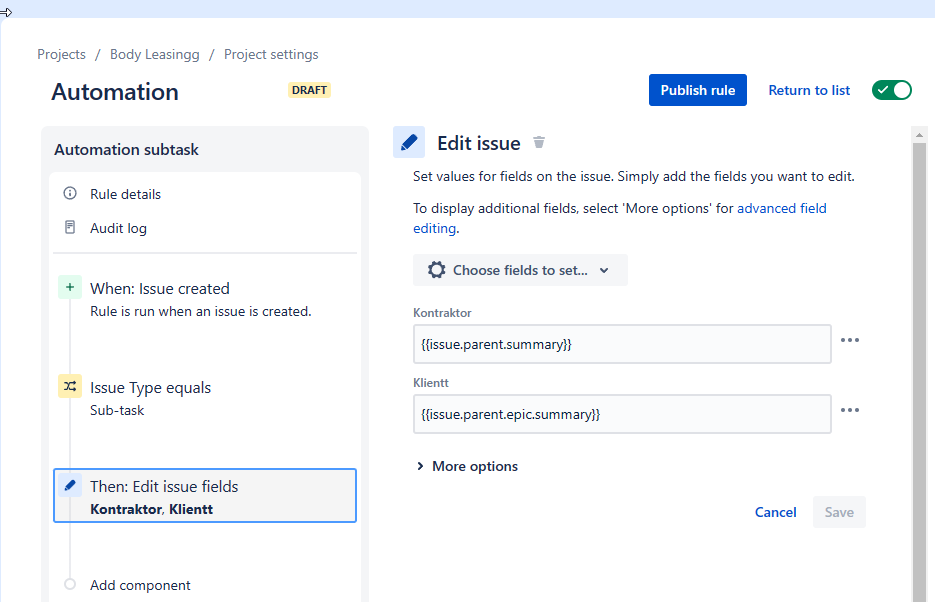Click the Publish rule button
935x602 pixels.
[698, 90]
